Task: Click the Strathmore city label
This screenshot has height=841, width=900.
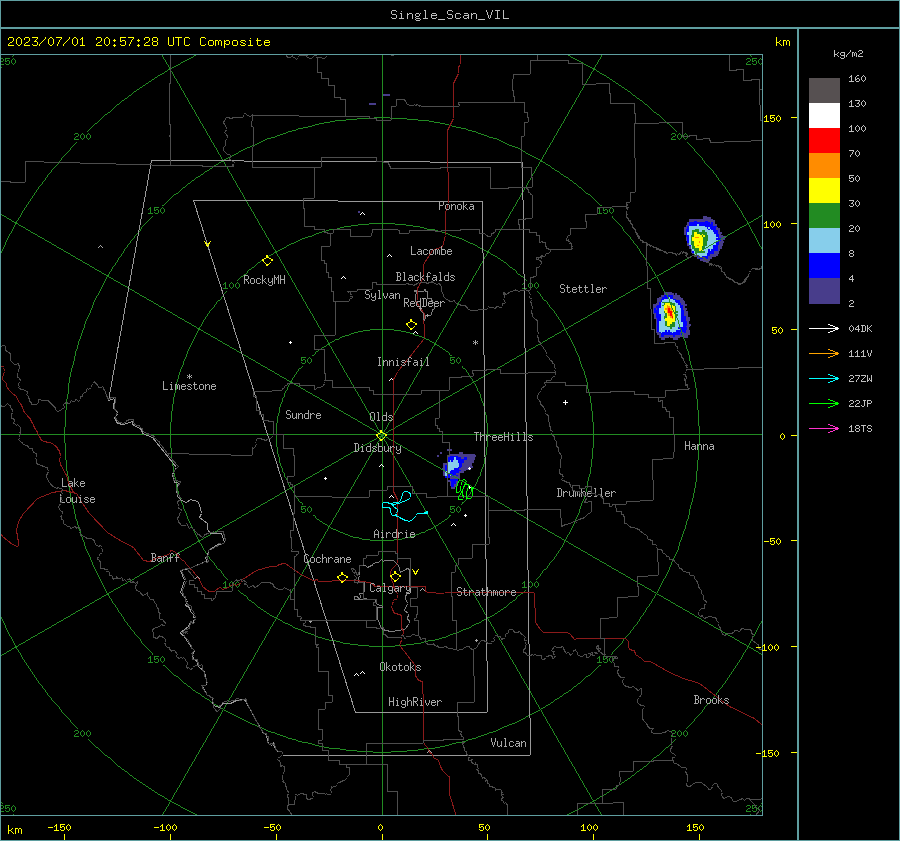Action: click(486, 592)
